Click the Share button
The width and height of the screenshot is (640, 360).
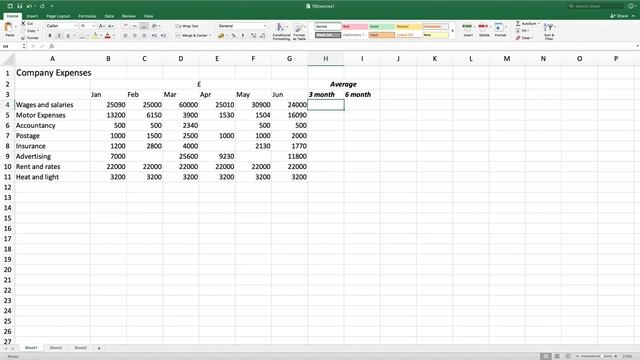pos(619,16)
